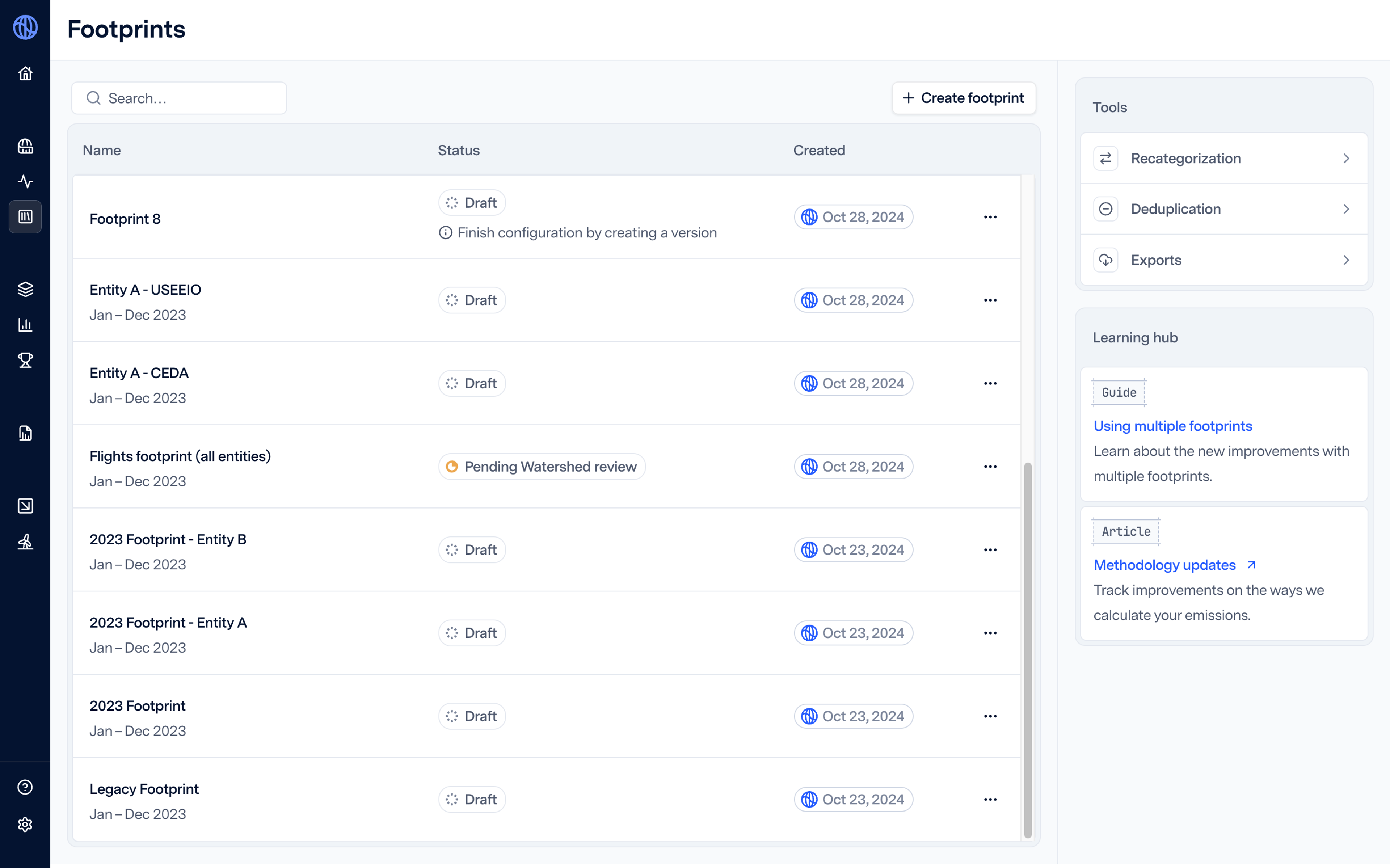Viewport: 1390px width, 868px height.
Task: Click the home icon in sidebar
Action: (x=25, y=73)
